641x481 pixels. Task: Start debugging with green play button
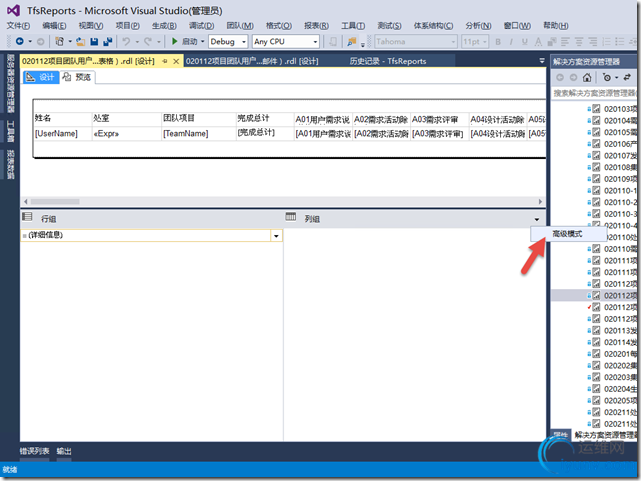(x=175, y=41)
